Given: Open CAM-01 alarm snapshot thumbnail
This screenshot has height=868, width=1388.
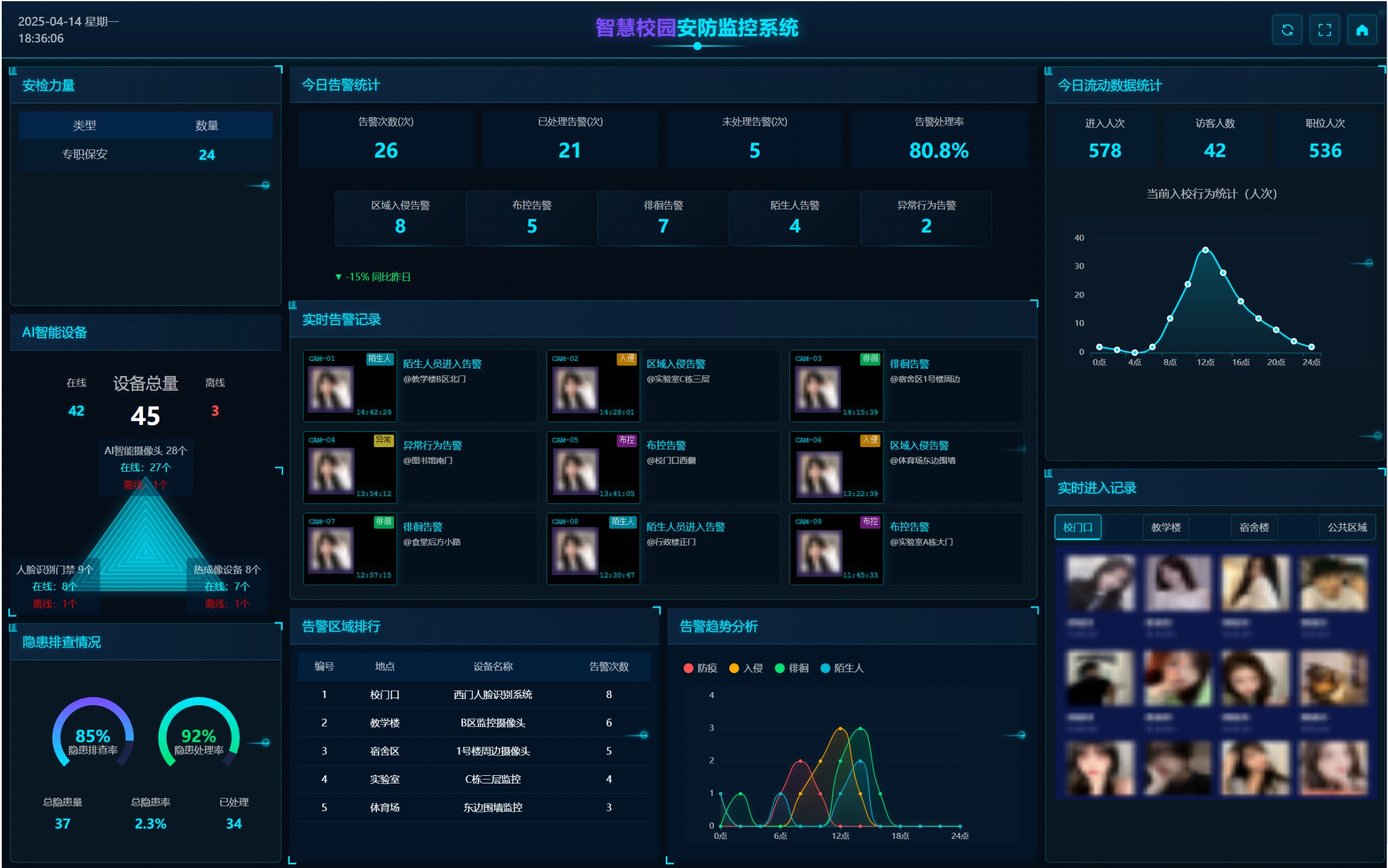Looking at the screenshot, I should (331, 389).
